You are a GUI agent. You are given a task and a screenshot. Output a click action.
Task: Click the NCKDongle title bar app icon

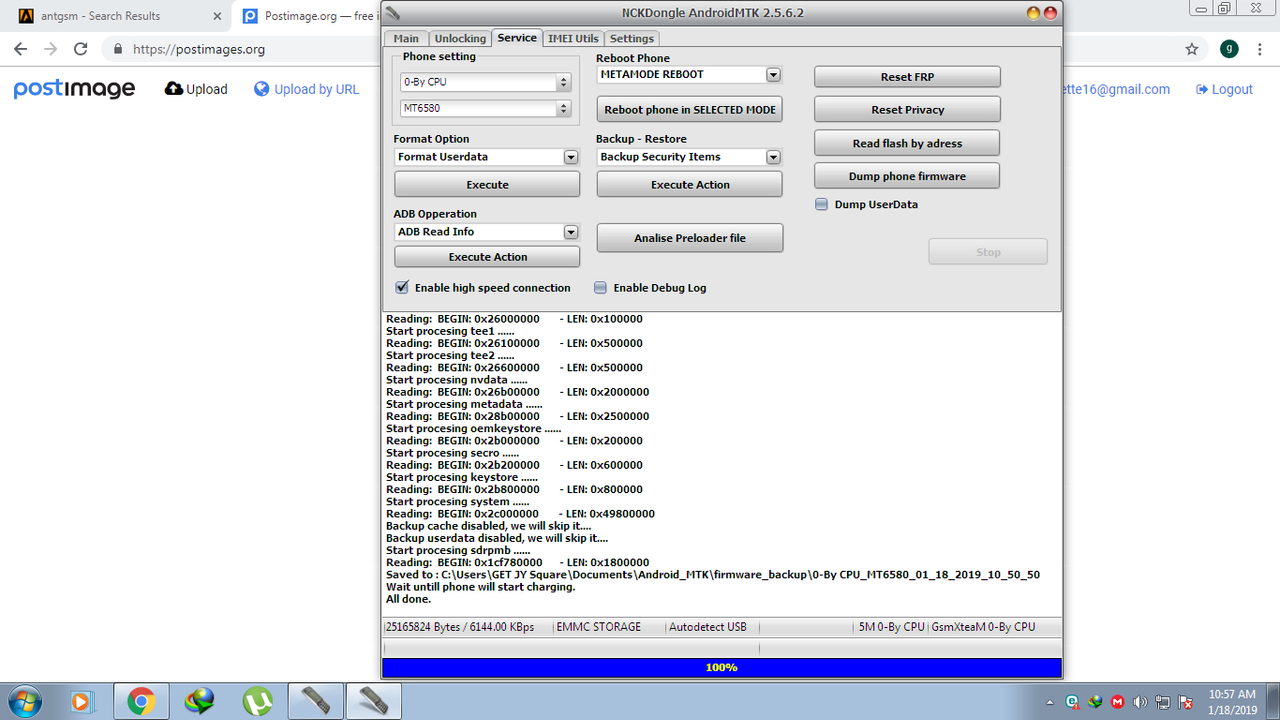click(393, 12)
